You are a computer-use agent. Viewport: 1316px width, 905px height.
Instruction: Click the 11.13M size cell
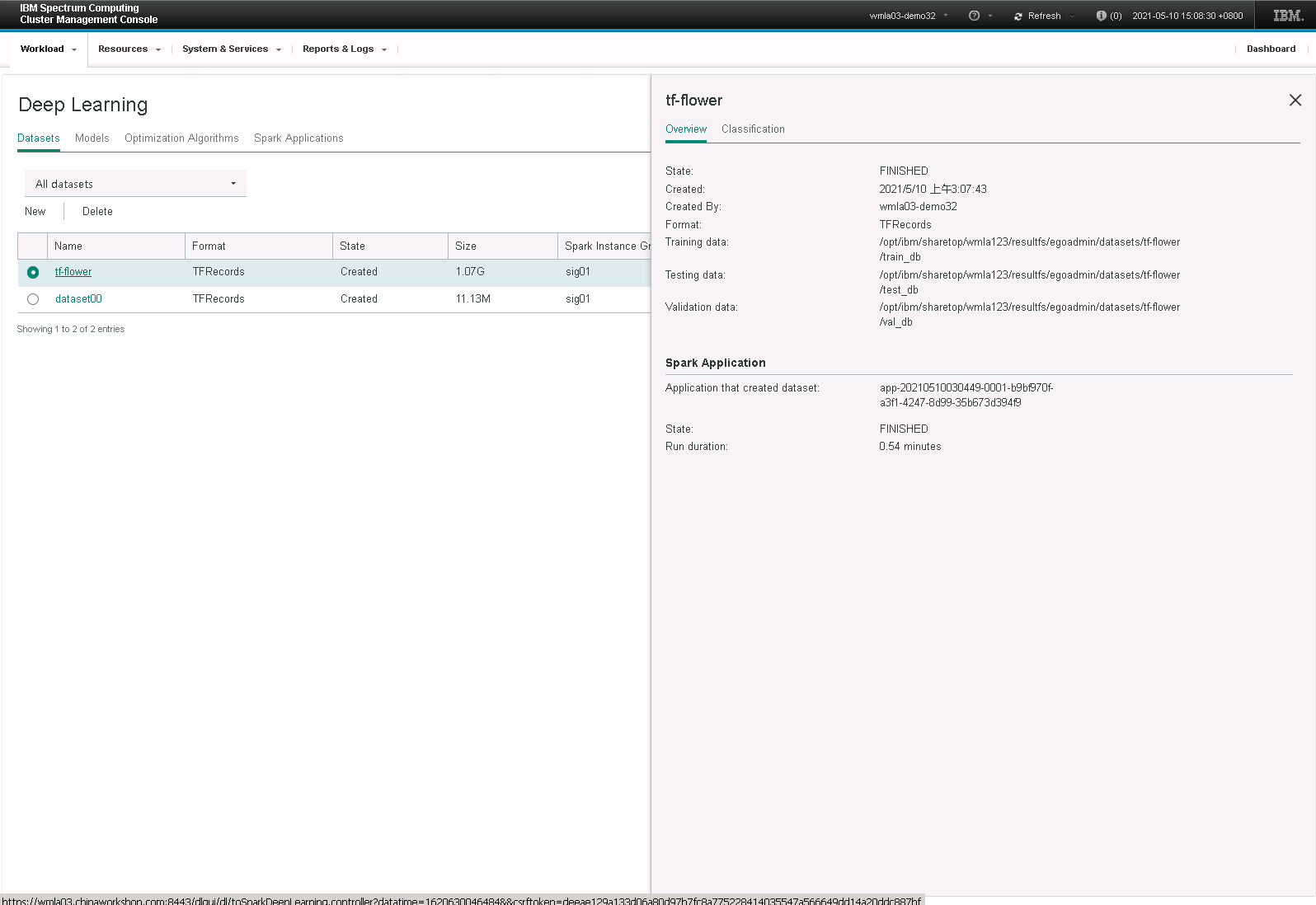click(473, 299)
